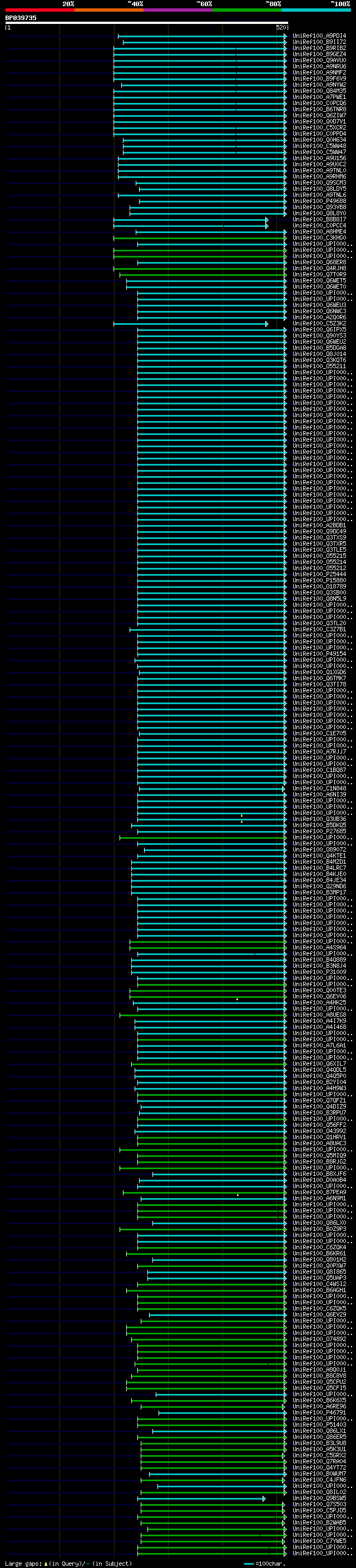Viewport: 356px width, 1568px height.
Task: Click the red 20% identity legend bar
Action: (x=39, y=10)
